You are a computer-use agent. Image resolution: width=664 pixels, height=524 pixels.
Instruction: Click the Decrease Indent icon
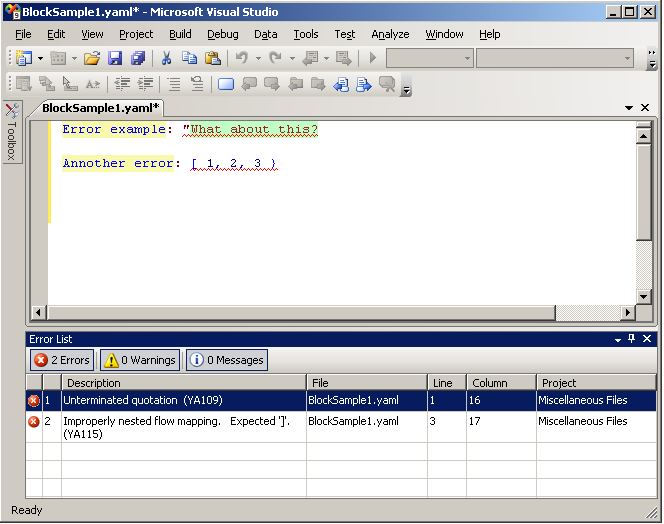coord(122,84)
